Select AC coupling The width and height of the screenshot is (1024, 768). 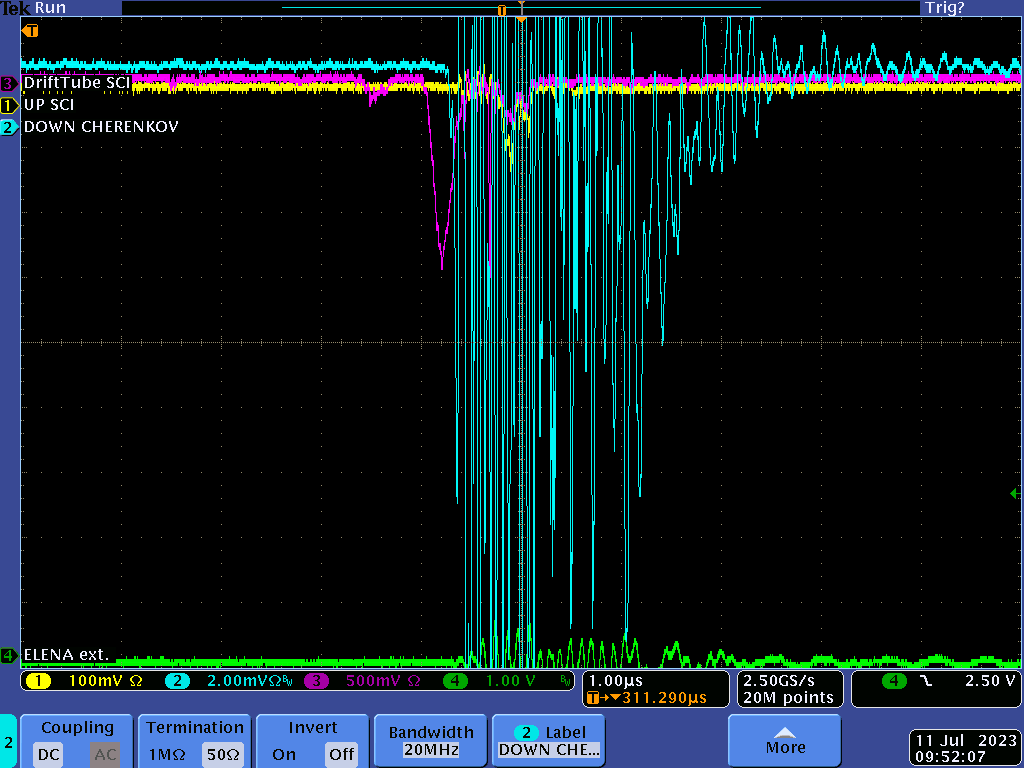(105, 754)
